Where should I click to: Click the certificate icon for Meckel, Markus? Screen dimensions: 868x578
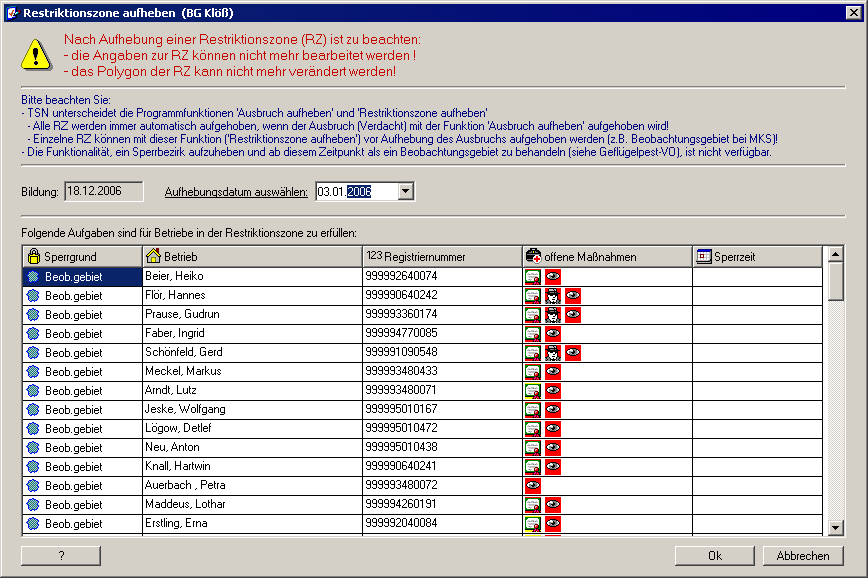tap(533, 371)
